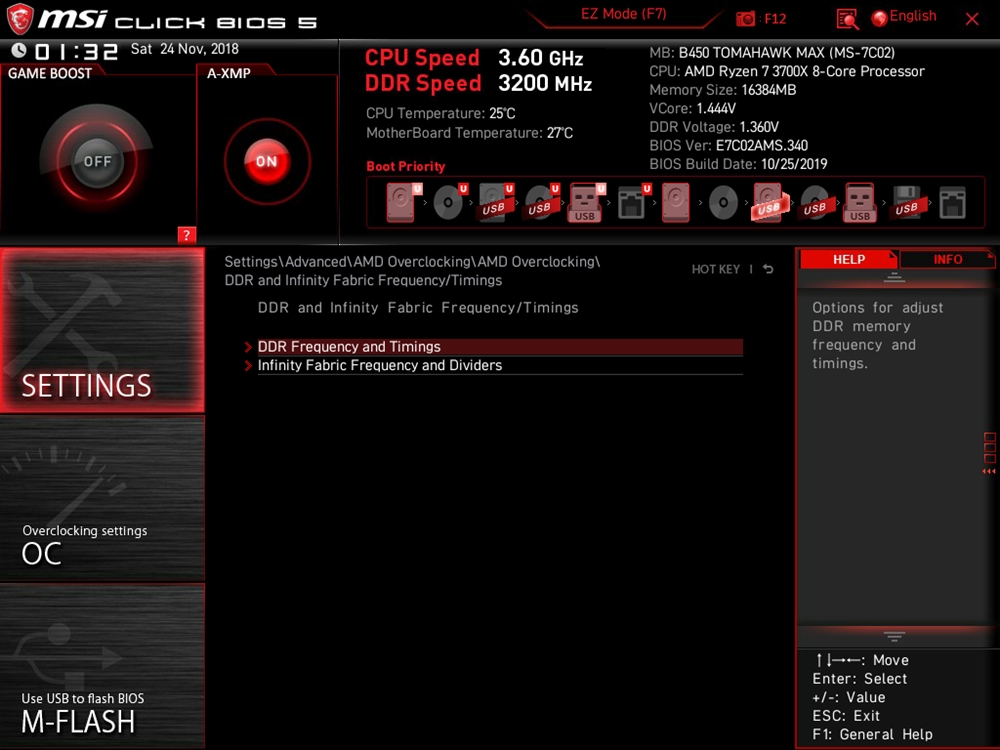Click the globe language icon

(879, 18)
